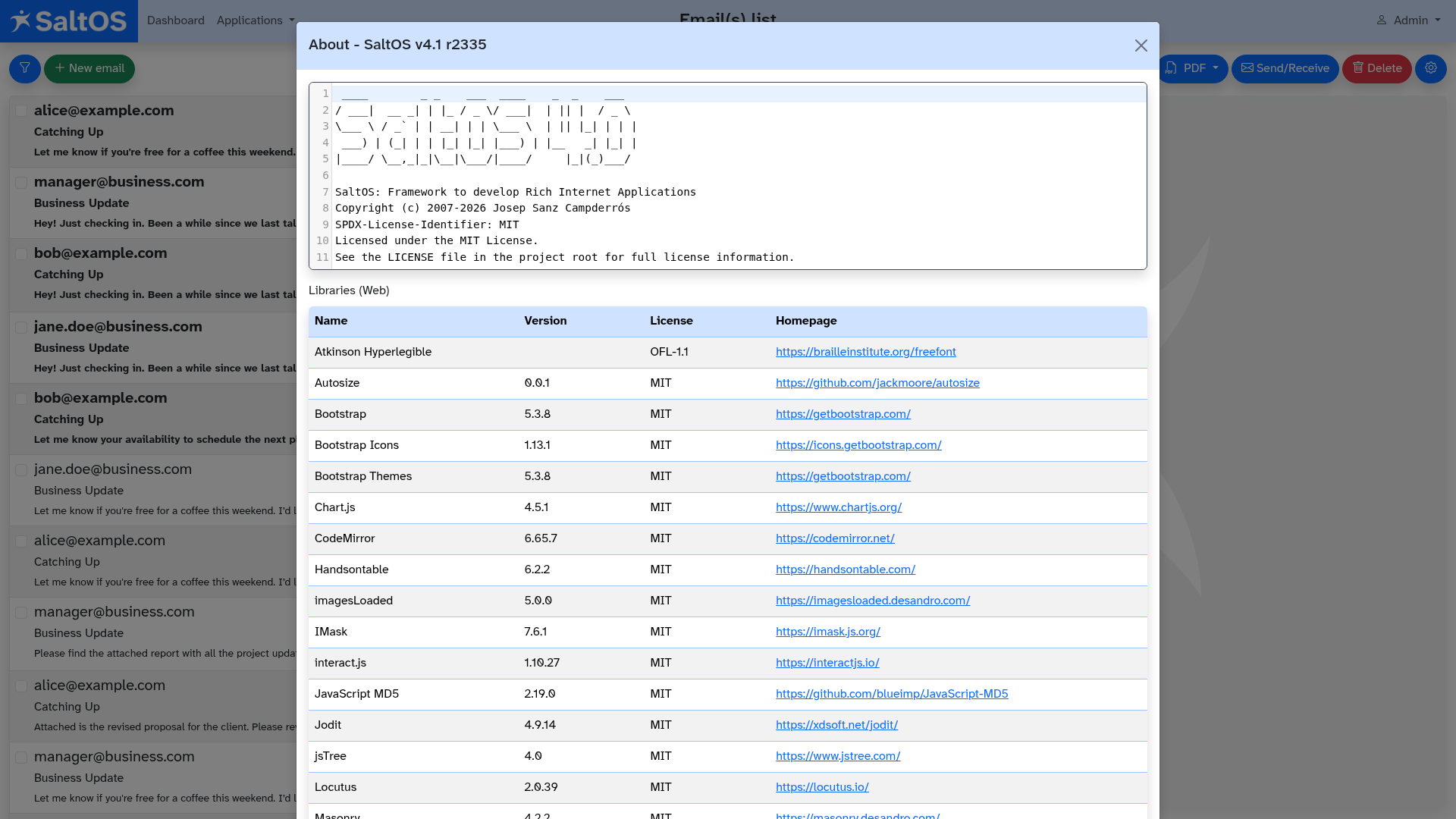Click the New email plus button

click(89, 68)
